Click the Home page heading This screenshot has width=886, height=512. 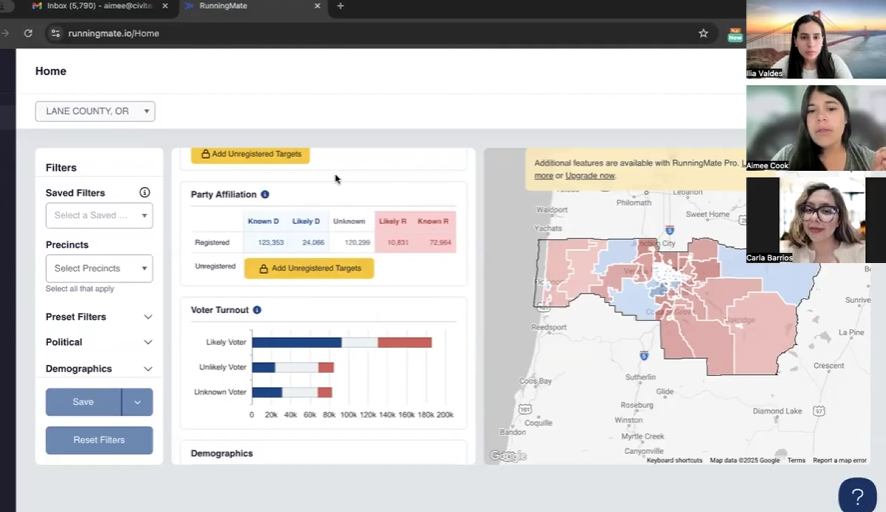(51, 71)
